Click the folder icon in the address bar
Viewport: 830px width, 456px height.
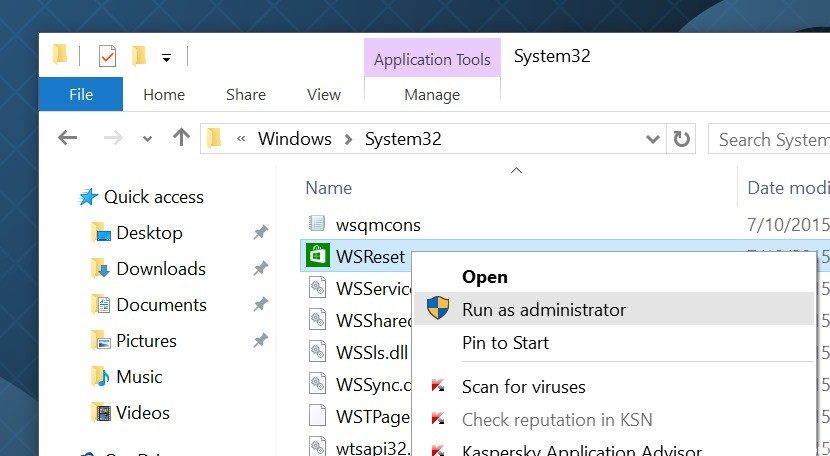point(214,138)
